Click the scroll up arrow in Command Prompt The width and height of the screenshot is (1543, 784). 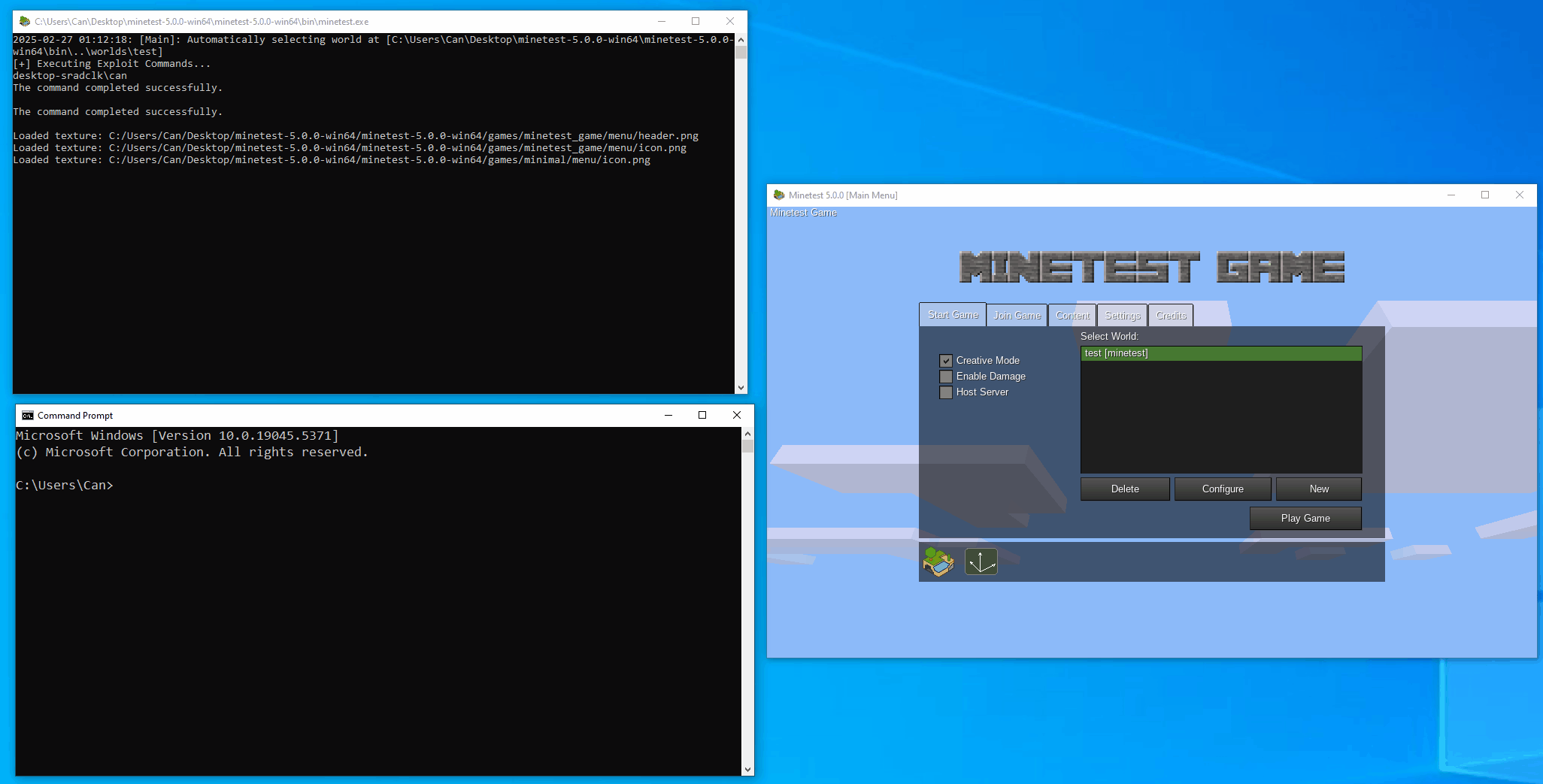[x=747, y=434]
